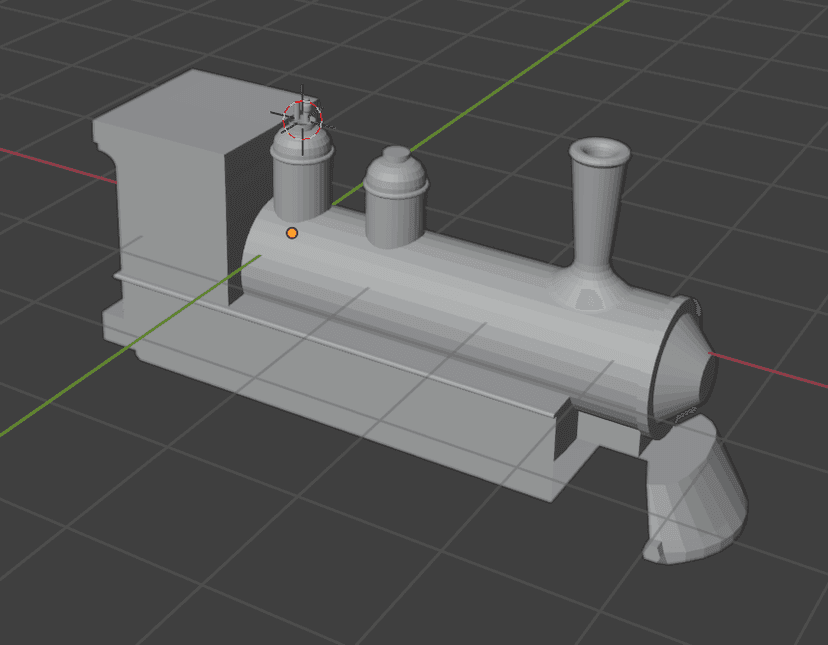Click the smokestack's flared top opening
The image size is (828, 645).
point(599,152)
